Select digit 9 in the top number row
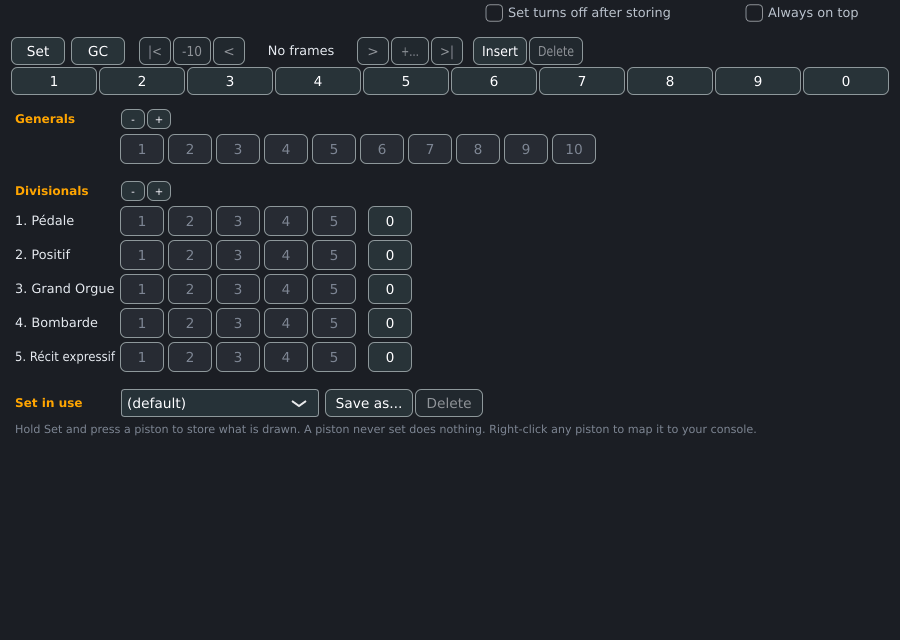The height and width of the screenshot is (640, 900). (x=758, y=81)
